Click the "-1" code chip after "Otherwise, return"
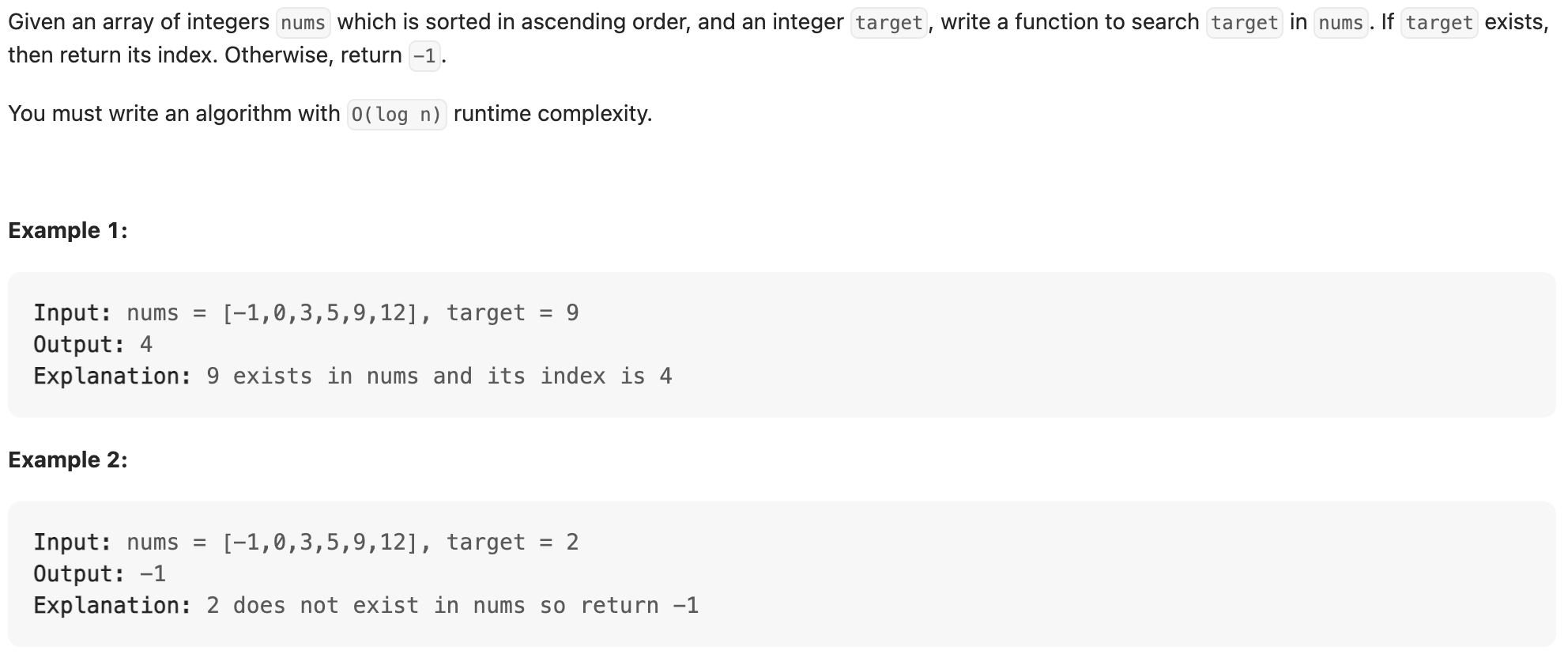This screenshot has height=658, width=1568. pos(424,56)
